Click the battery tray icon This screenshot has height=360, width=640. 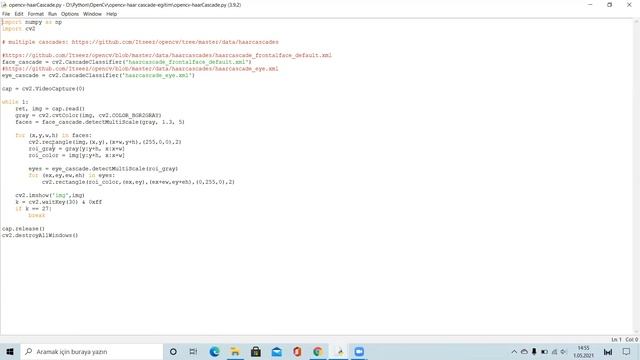[544, 351]
